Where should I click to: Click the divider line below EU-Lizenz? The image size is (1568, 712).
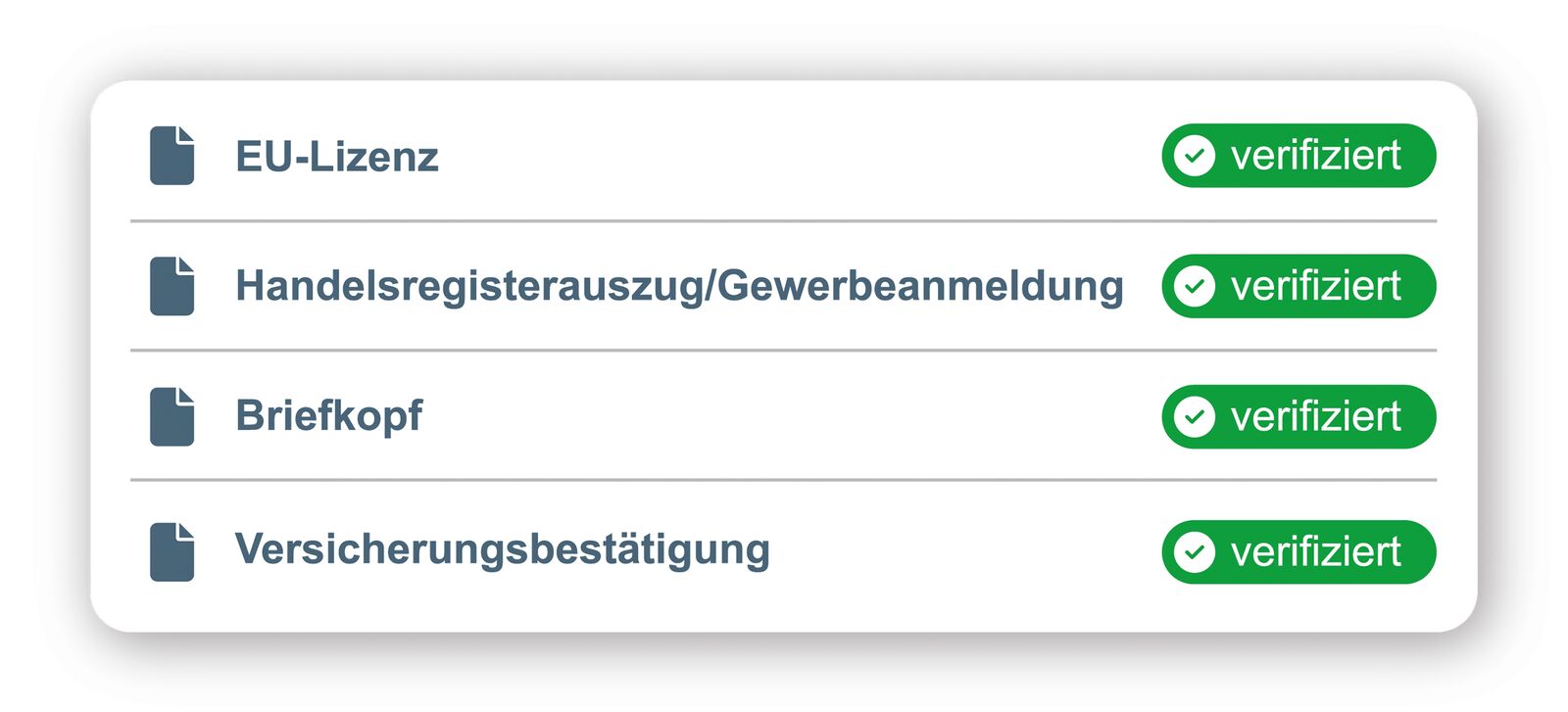point(784,221)
